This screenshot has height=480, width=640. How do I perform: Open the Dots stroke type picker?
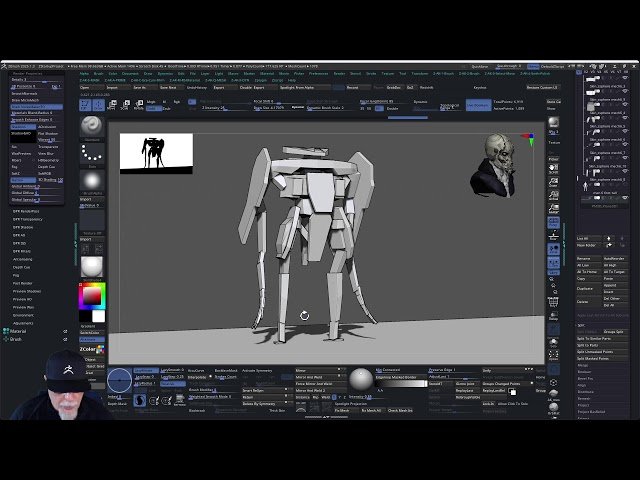coord(92,154)
